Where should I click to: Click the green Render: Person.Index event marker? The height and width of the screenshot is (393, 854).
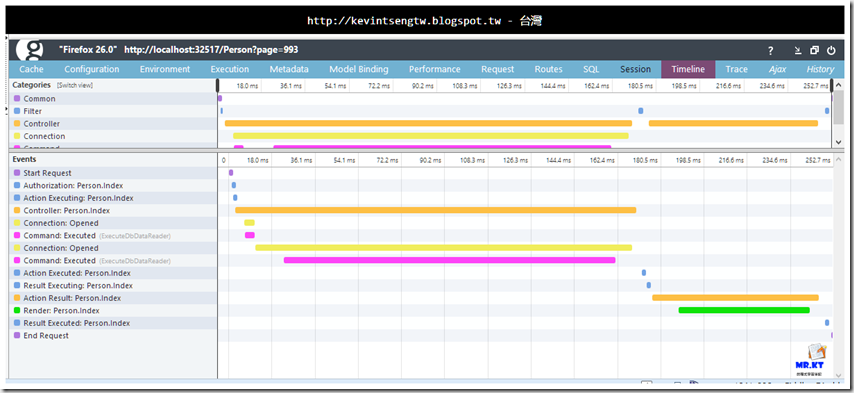click(x=17, y=311)
